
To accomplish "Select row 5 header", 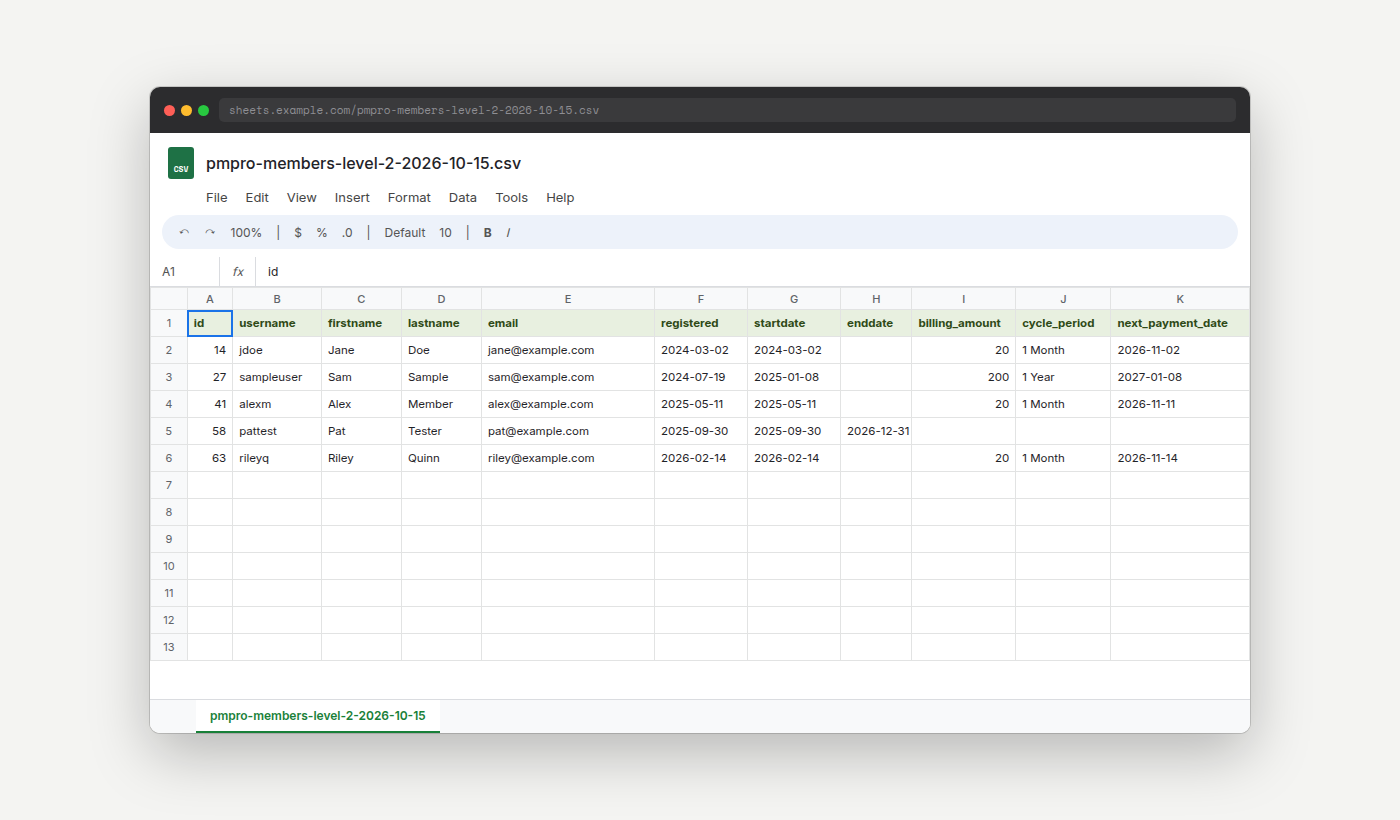I will pyautogui.click(x=169, y=431).
